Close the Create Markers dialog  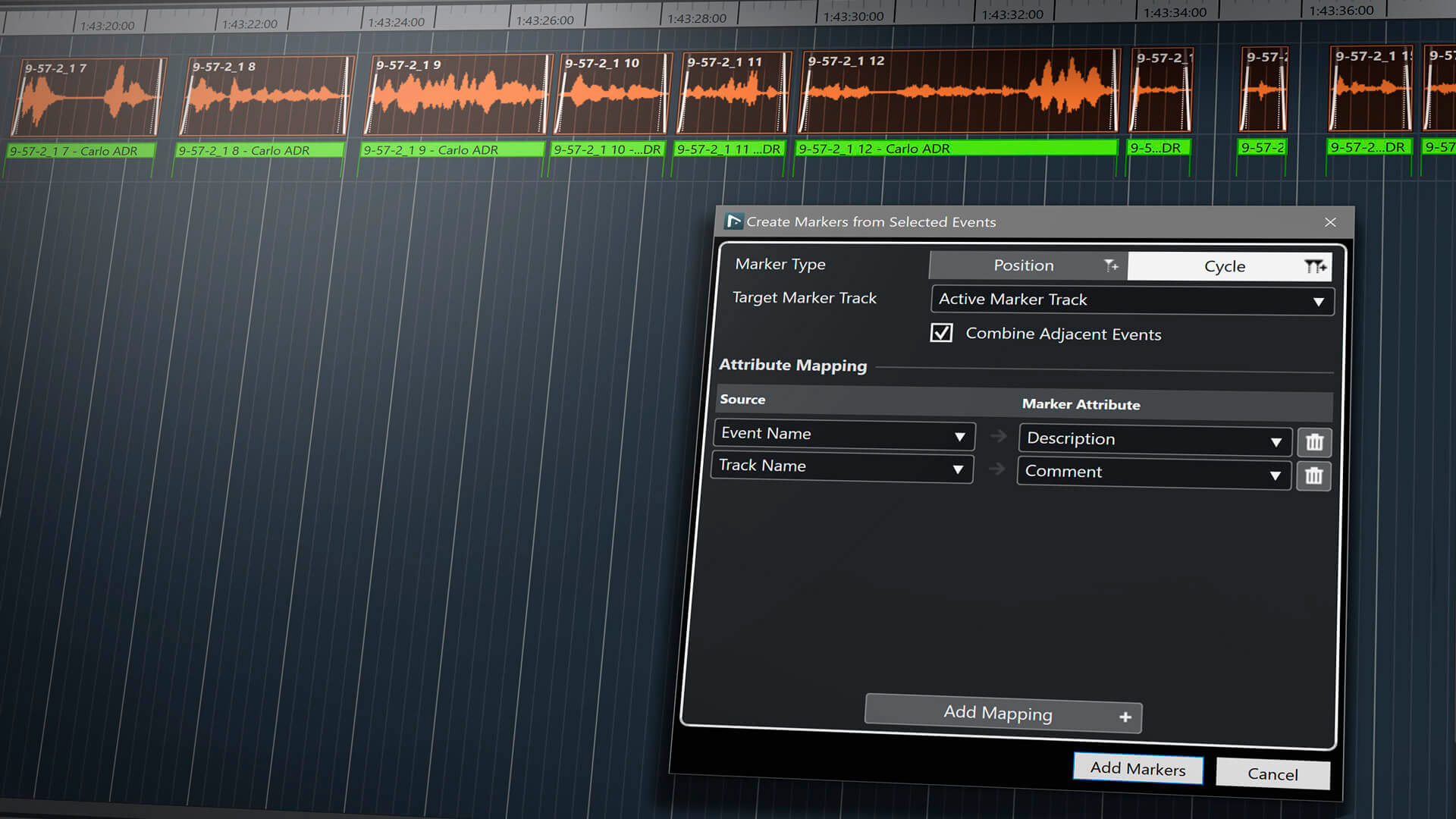point(1330,222)
